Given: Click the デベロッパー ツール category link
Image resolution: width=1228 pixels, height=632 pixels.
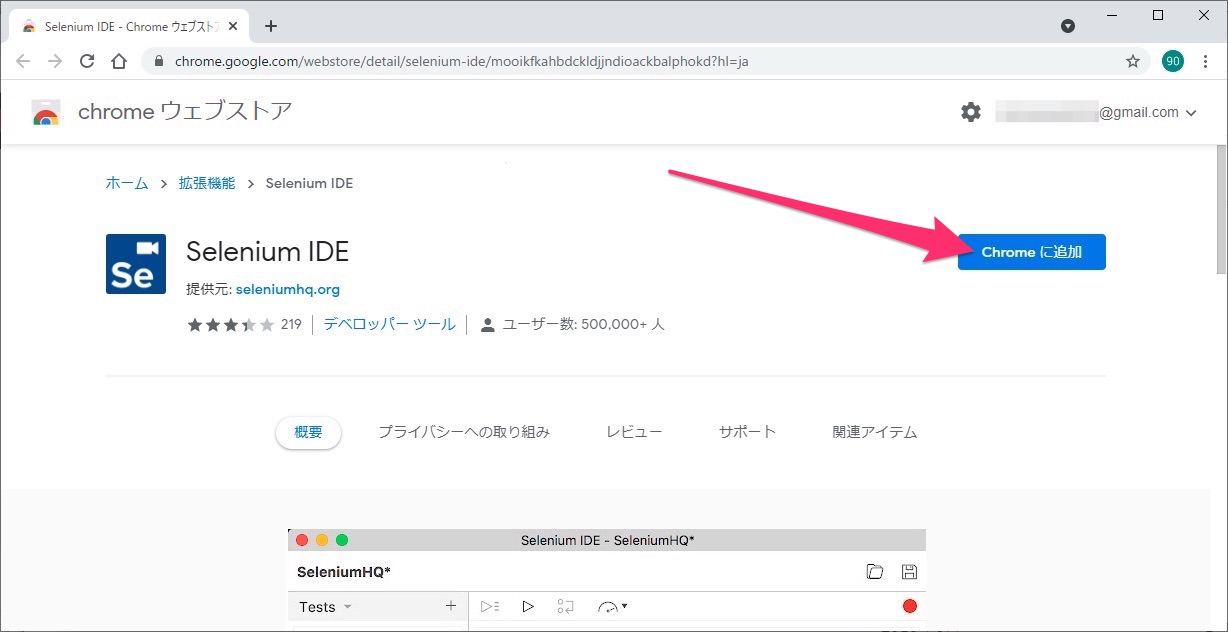Looking at the screenshot, I should pos(389,324).
